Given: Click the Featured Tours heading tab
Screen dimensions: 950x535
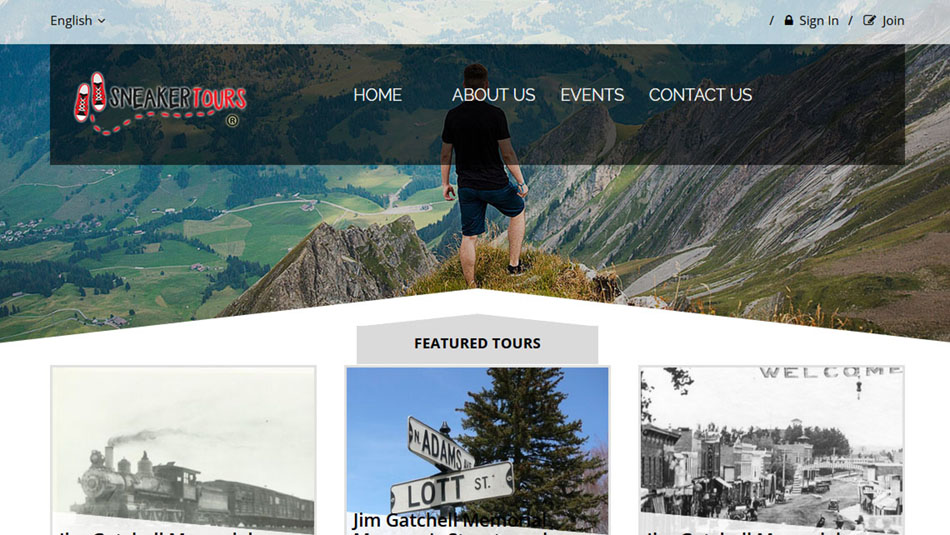Looking at the screenshot, I should (x=477, y=343).
